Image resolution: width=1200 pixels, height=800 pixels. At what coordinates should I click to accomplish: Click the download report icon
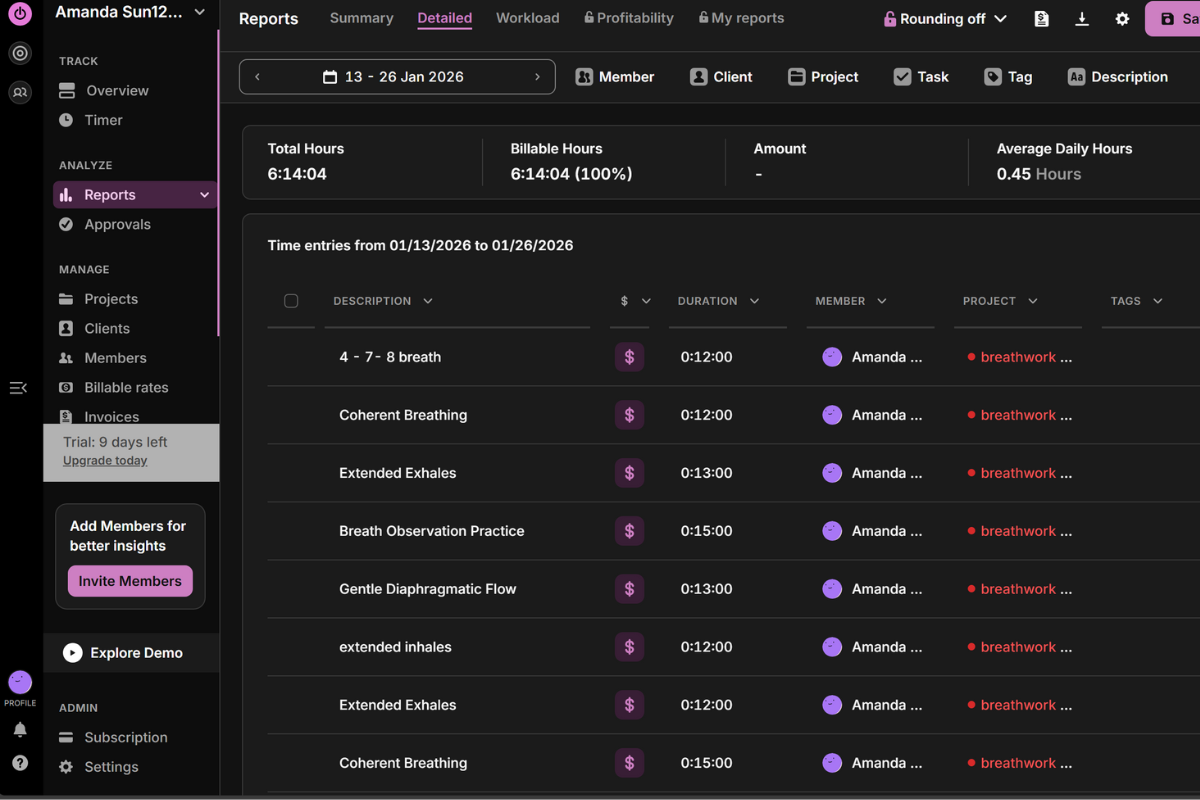point(1082,19)
